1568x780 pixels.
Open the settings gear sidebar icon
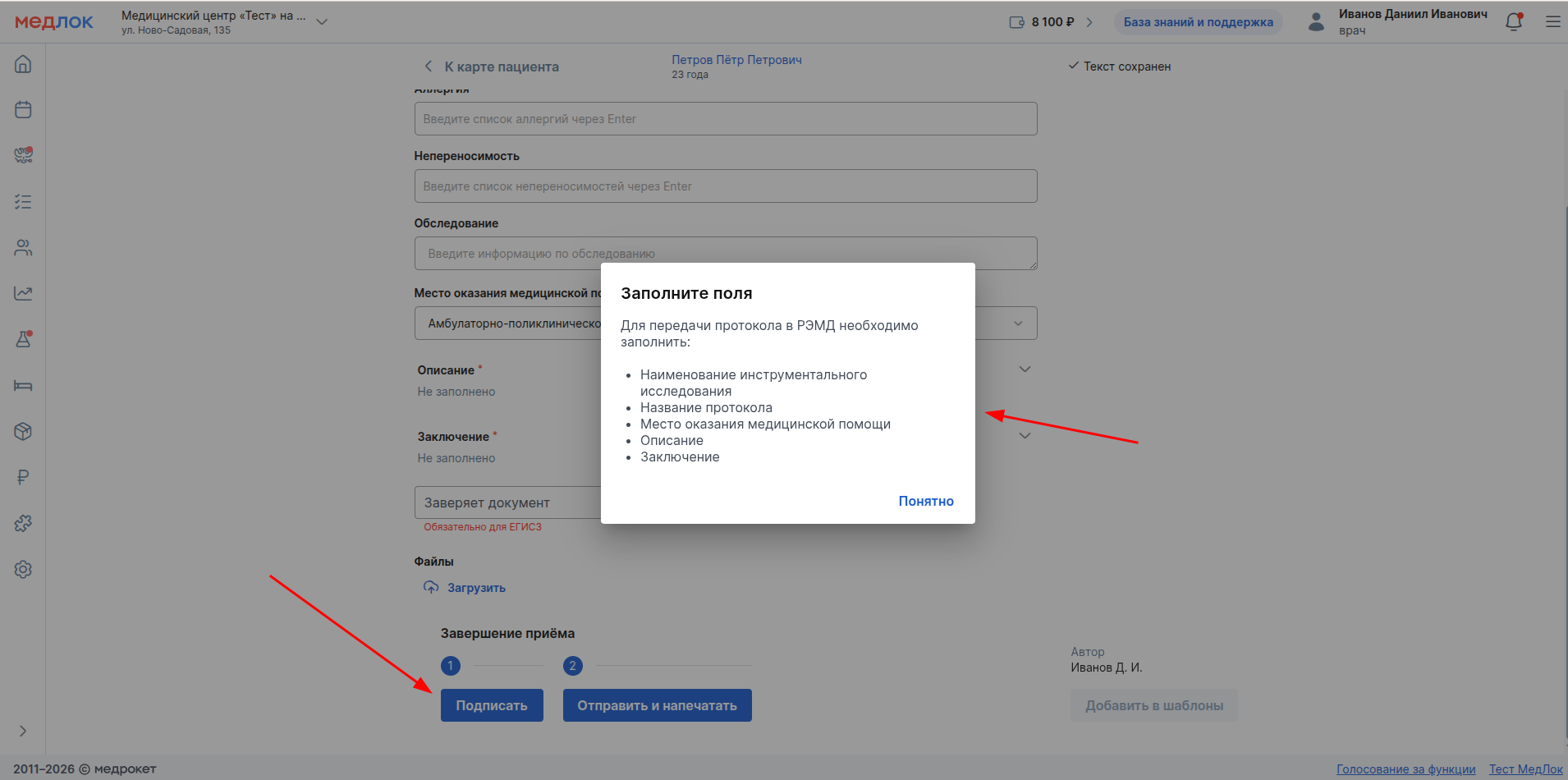tap(23, 569)
